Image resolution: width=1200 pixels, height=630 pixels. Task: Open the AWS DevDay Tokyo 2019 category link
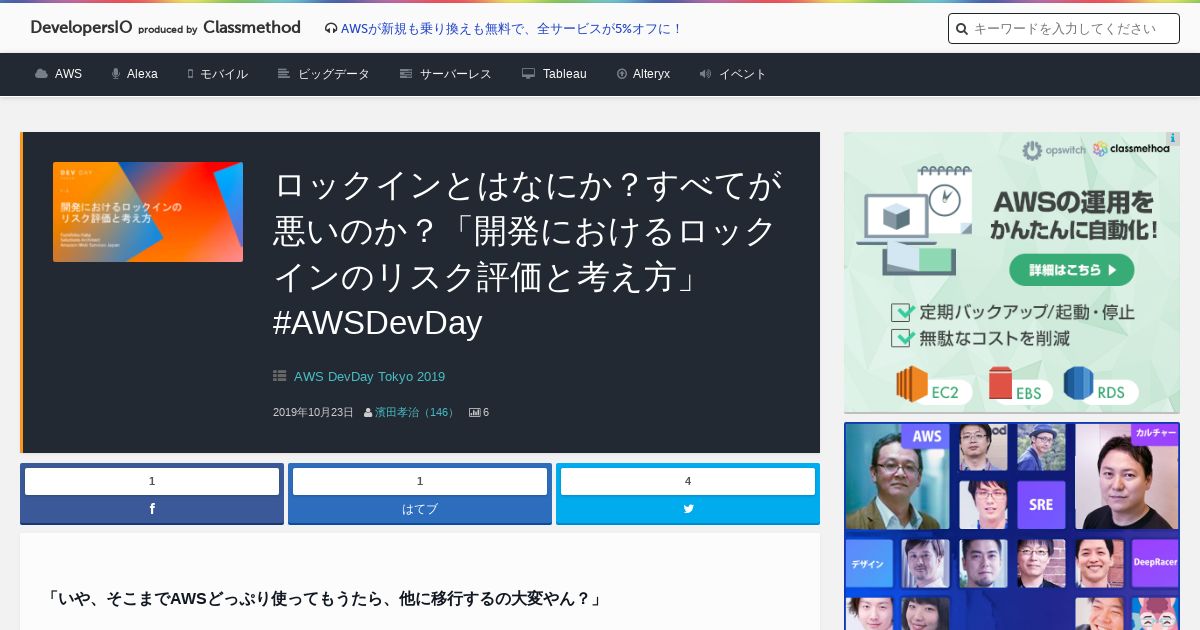[x=369, y=376]
